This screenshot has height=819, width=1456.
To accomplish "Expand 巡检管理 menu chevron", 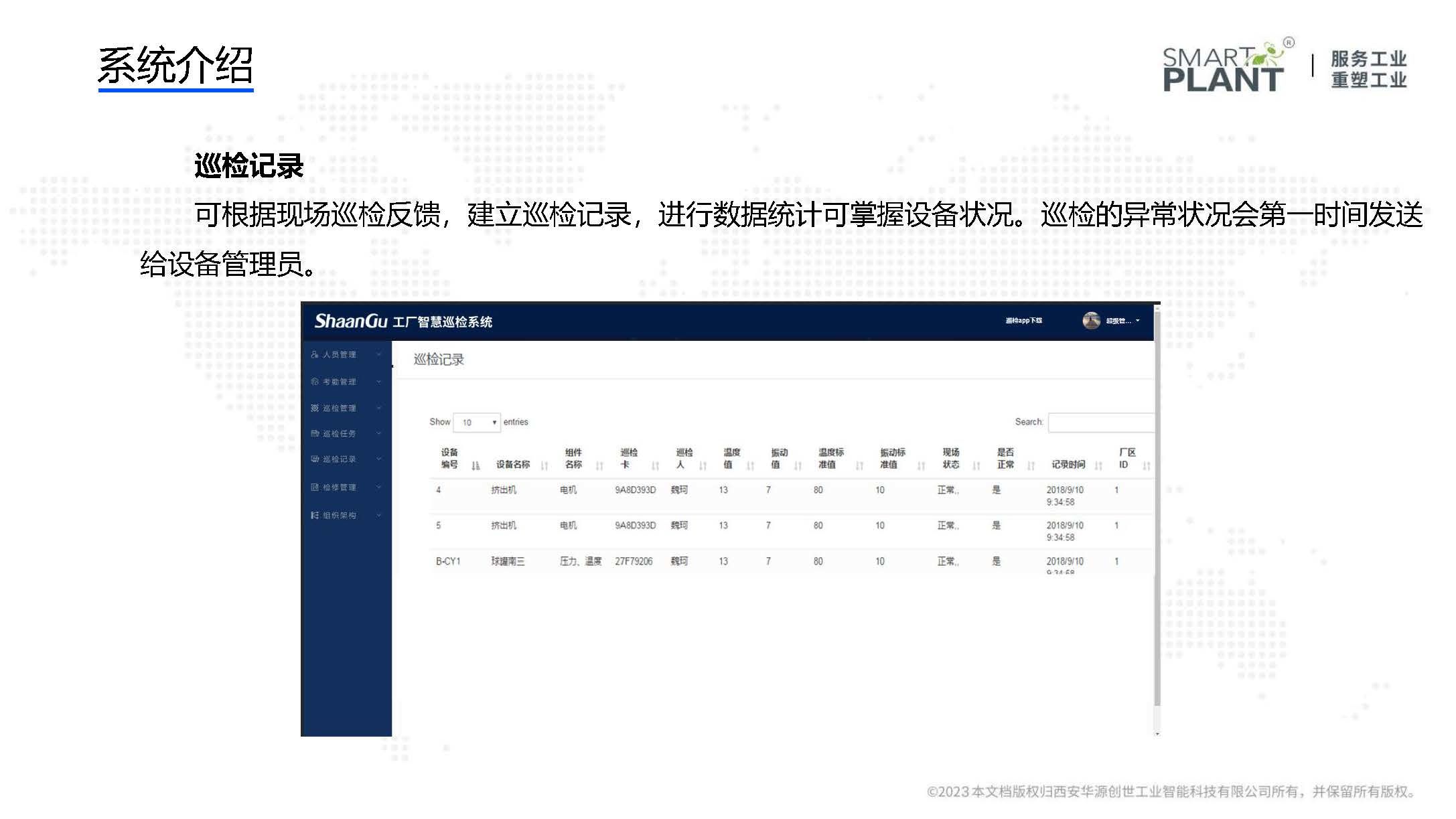I will click(378, 408).
